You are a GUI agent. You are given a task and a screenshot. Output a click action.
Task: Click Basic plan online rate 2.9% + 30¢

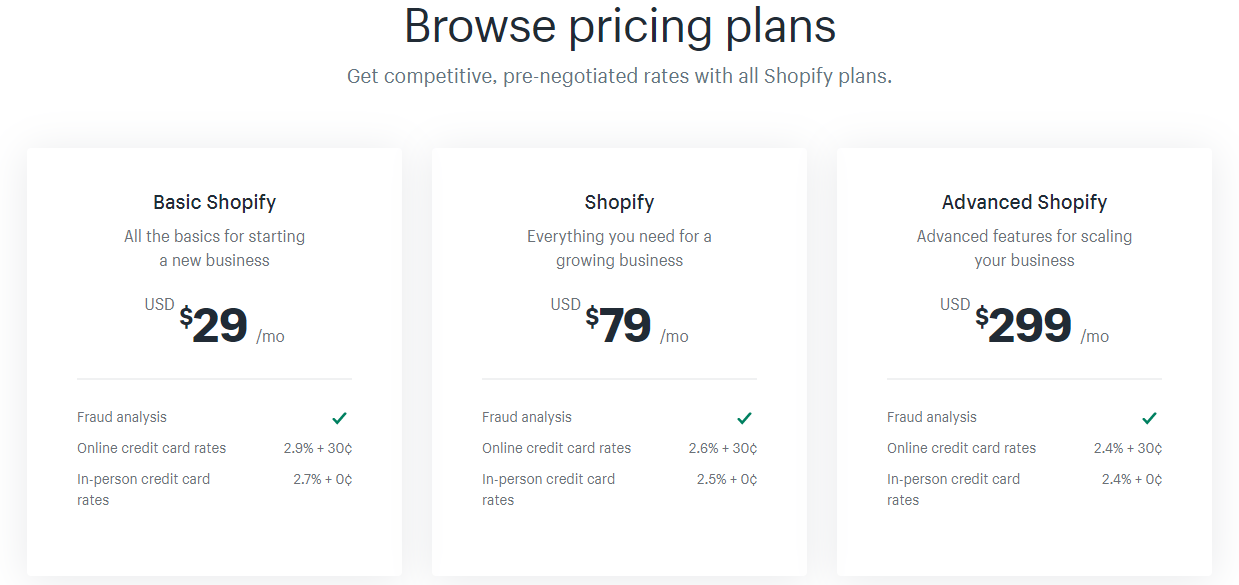coord(317,448)
